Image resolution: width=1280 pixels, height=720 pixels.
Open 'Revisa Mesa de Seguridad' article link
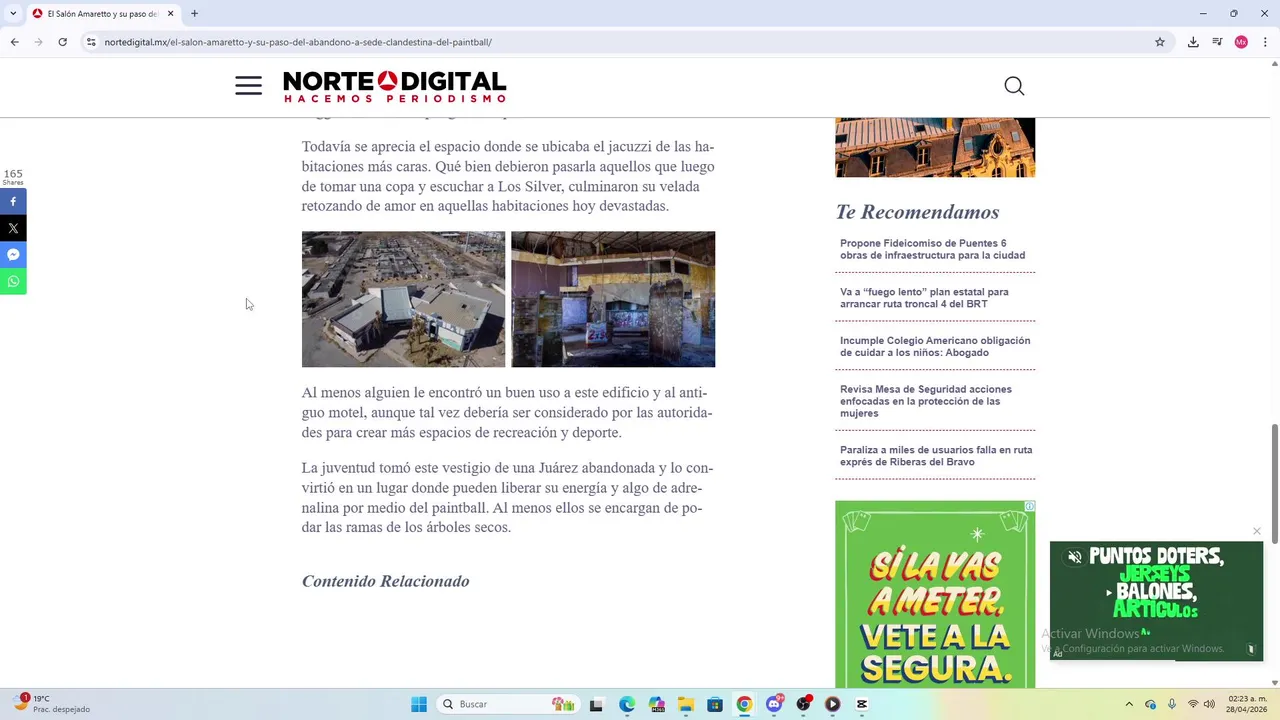(926, 401)
